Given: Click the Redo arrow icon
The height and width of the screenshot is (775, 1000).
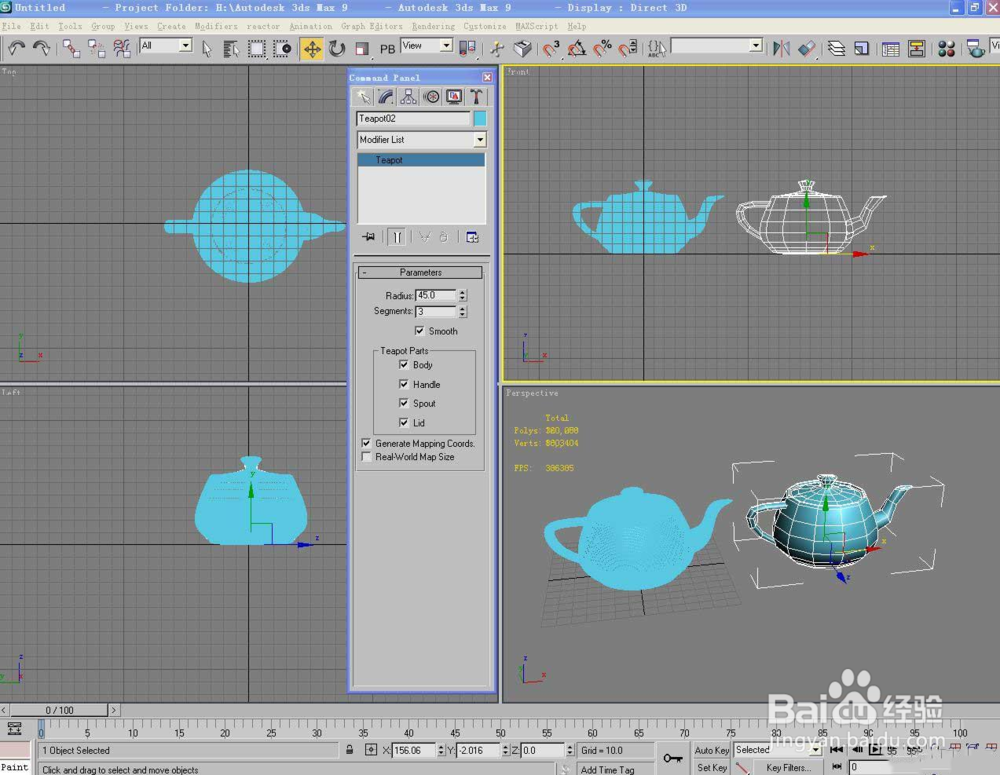Looking at the screenshot, I should click(x=41, y=48).
